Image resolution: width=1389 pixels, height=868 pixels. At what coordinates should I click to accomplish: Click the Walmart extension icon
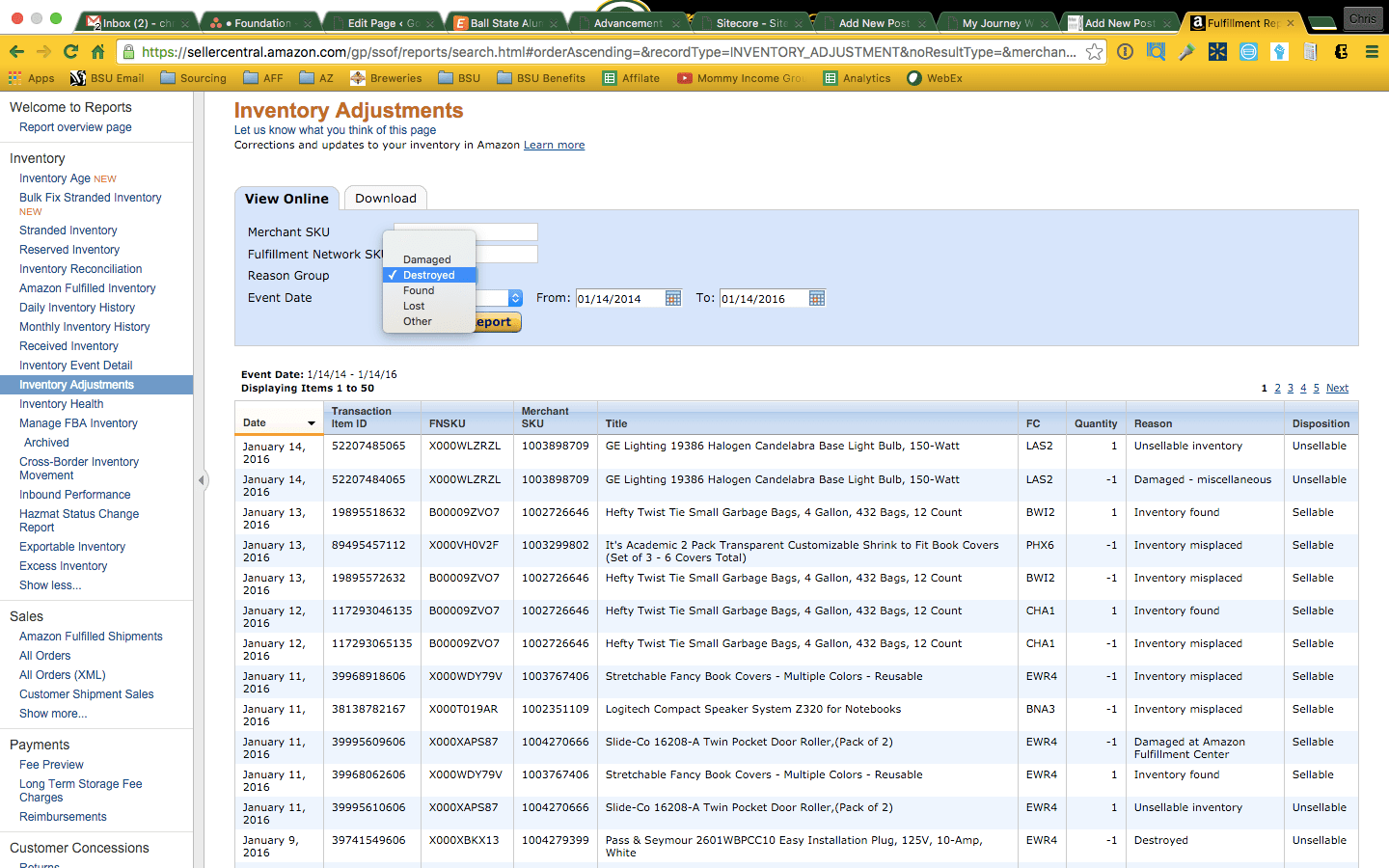[1217, 52]
